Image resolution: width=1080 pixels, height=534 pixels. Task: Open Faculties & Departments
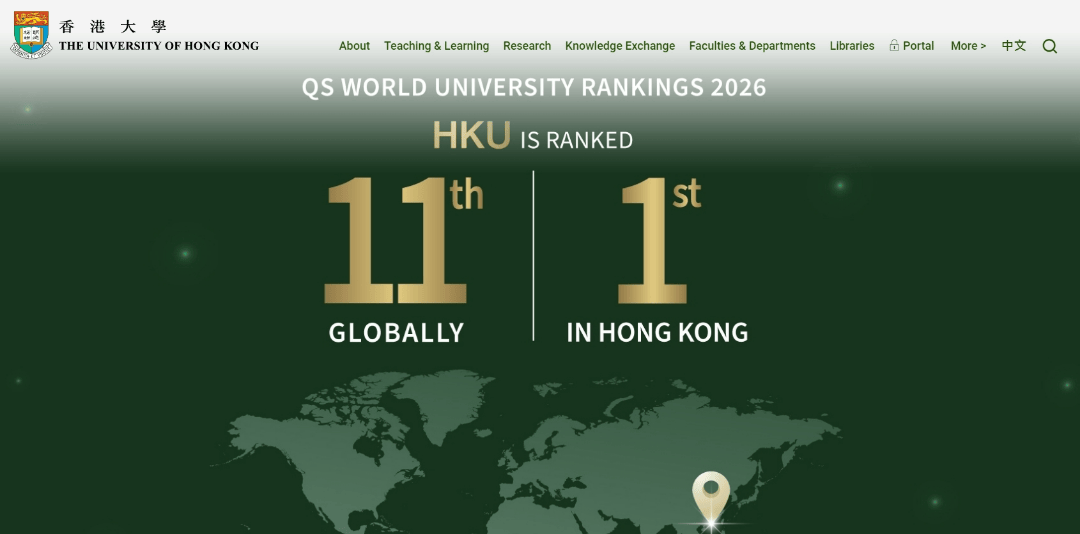pyautogui.click(x=752, y=46)
